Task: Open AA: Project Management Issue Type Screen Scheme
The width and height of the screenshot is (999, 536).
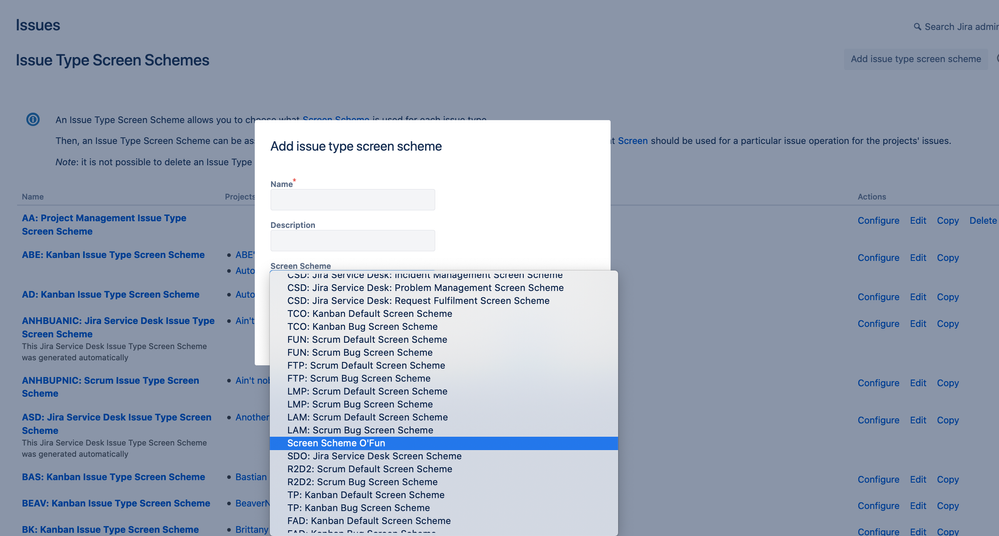Action: [104, 224]
